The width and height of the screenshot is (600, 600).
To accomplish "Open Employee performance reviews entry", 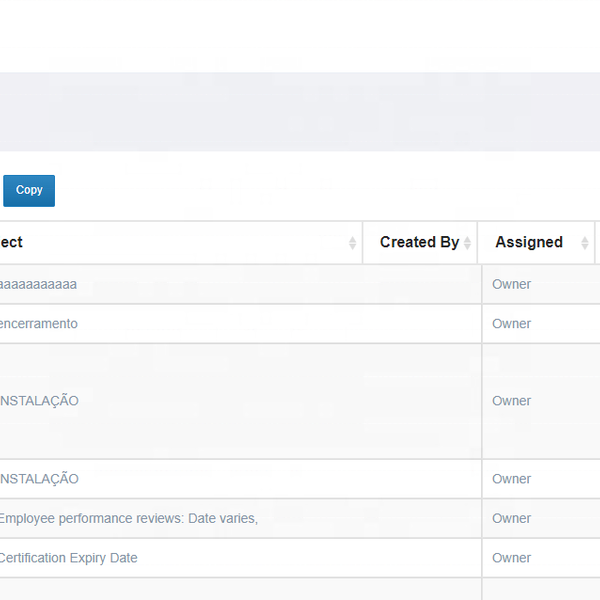I will [128, 518].
